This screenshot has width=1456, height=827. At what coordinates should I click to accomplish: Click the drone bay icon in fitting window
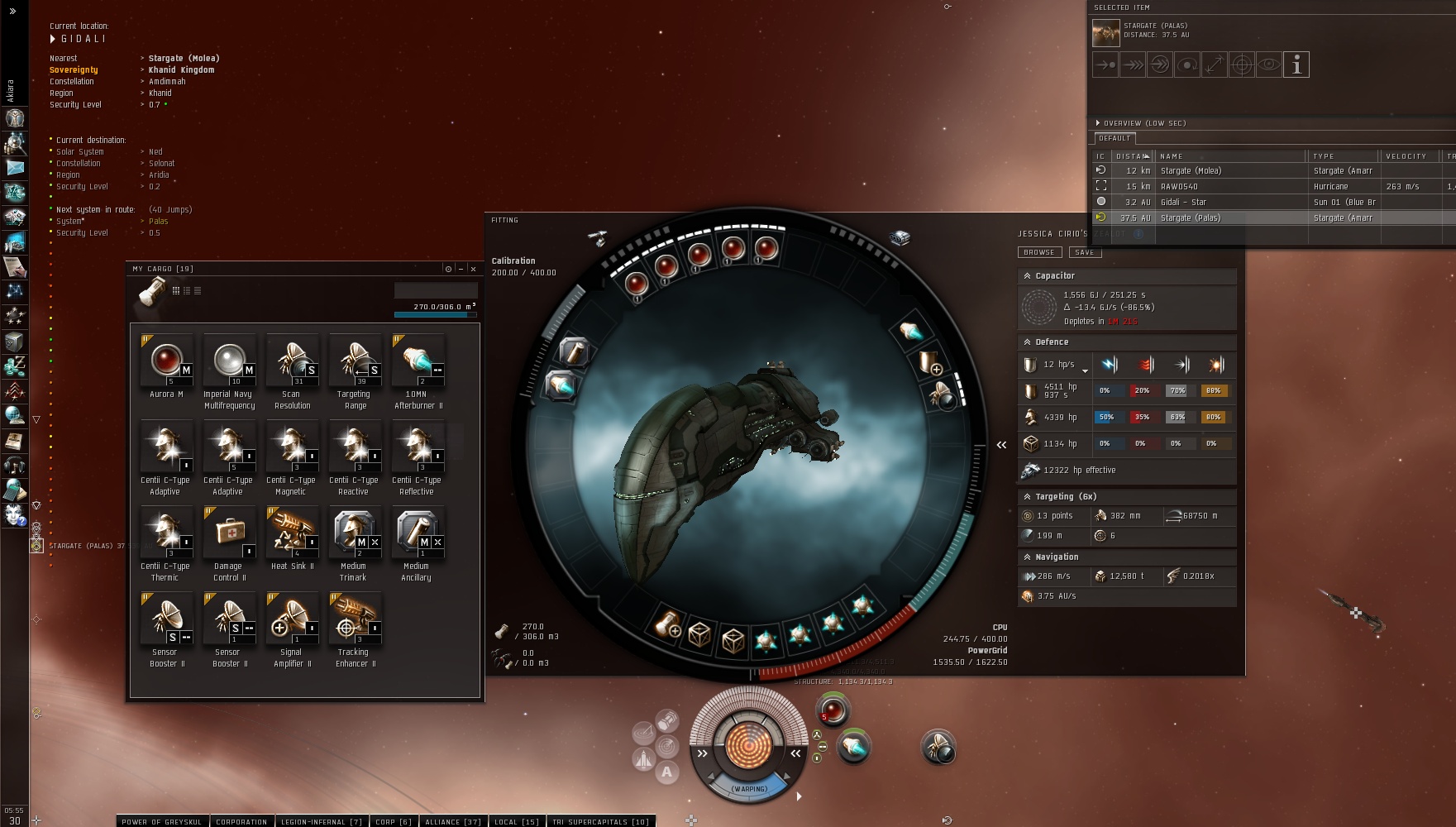tap(501, 659)
